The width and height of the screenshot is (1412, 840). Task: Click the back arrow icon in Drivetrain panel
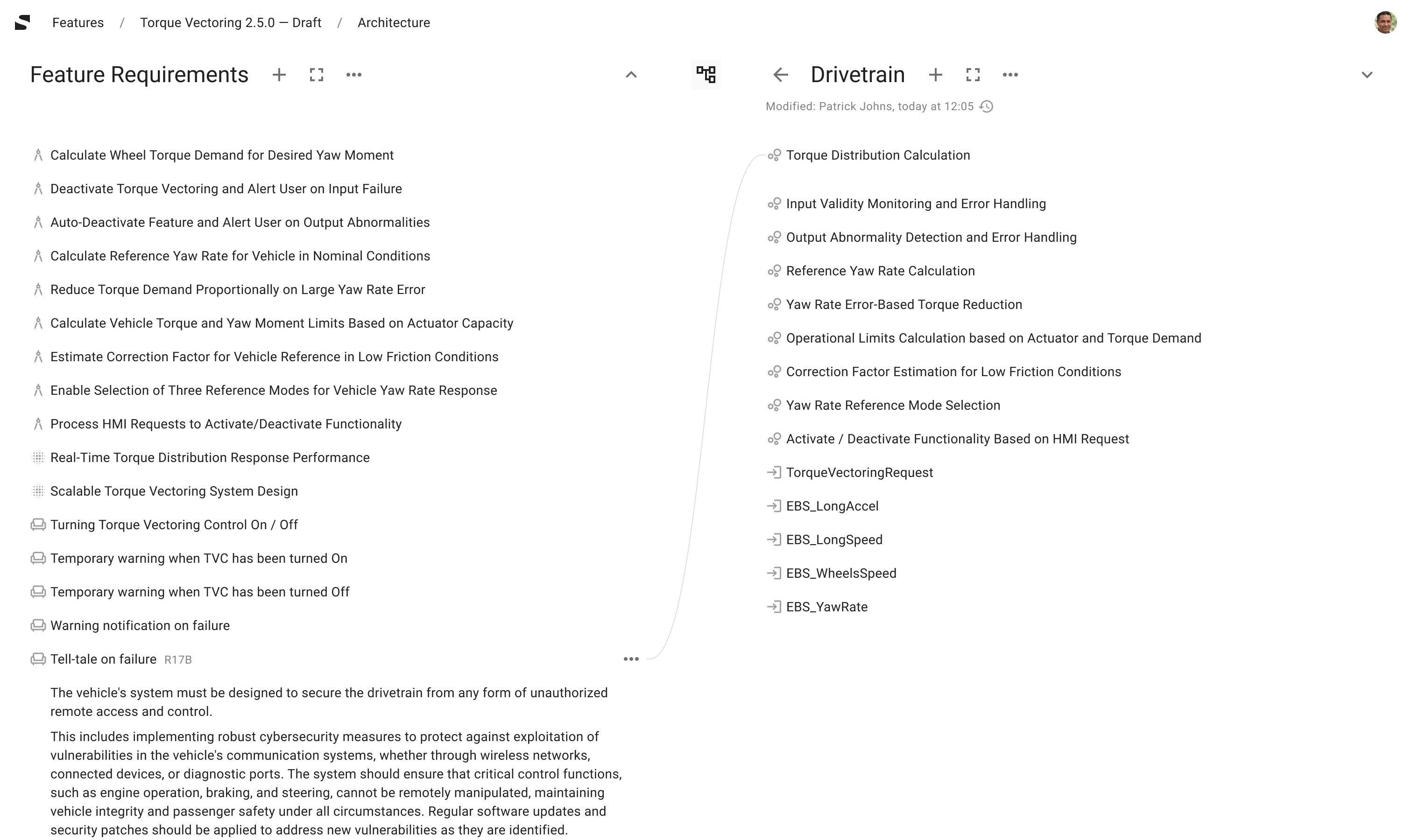[x=781, y=74]
